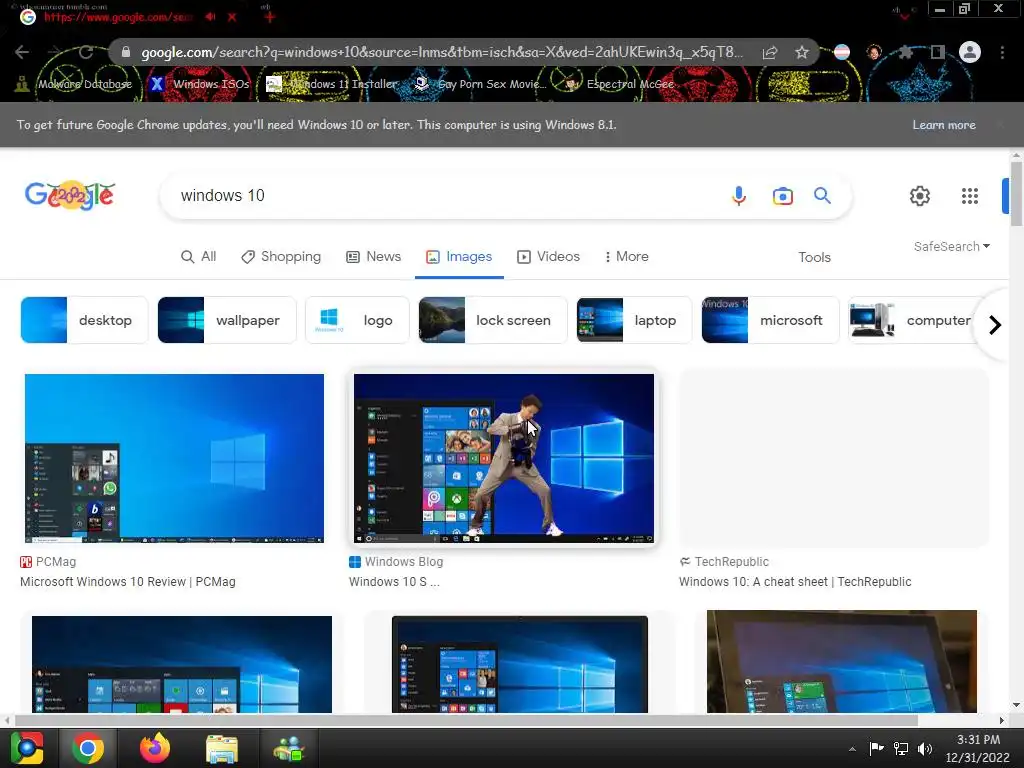Open the side panel icon in the toolbar
The image size is (1024, 768).
coord(938,52)
